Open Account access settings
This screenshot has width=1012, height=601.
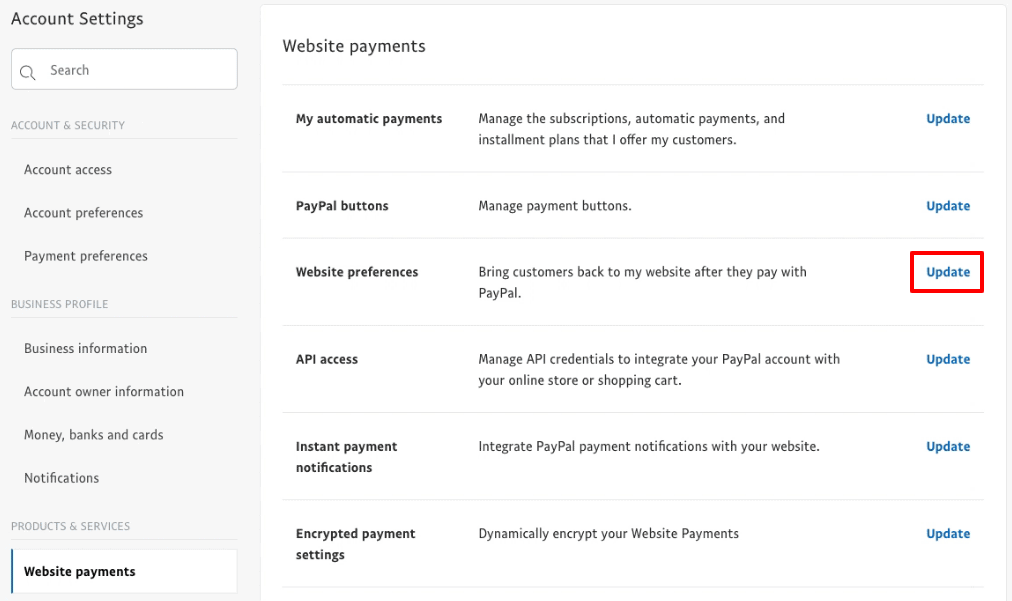coord(67,169)
